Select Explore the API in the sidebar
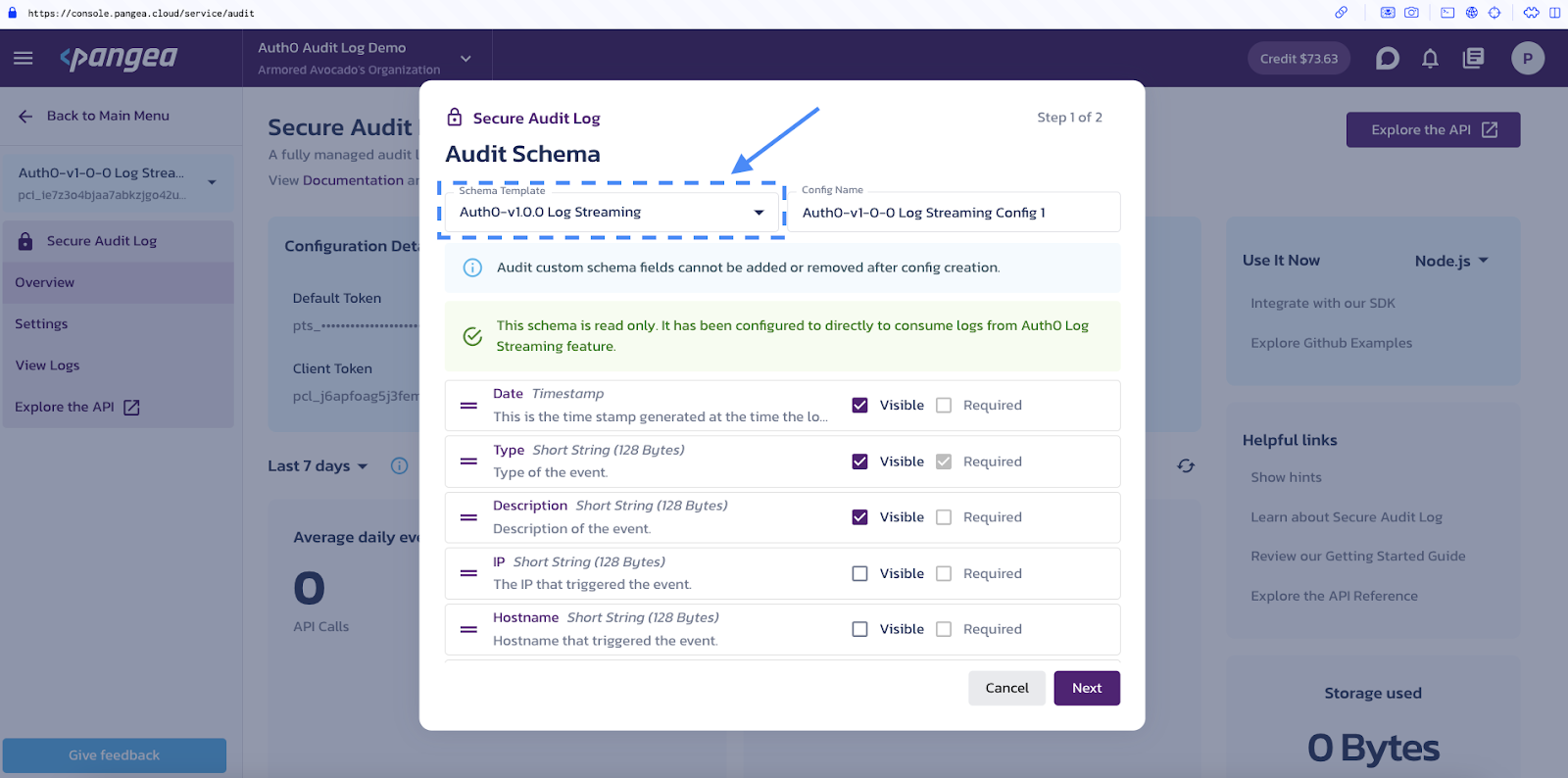Image resolution: width=1568 pixels, height=778 pixels. pyautogui.click(x=118, y=407)
